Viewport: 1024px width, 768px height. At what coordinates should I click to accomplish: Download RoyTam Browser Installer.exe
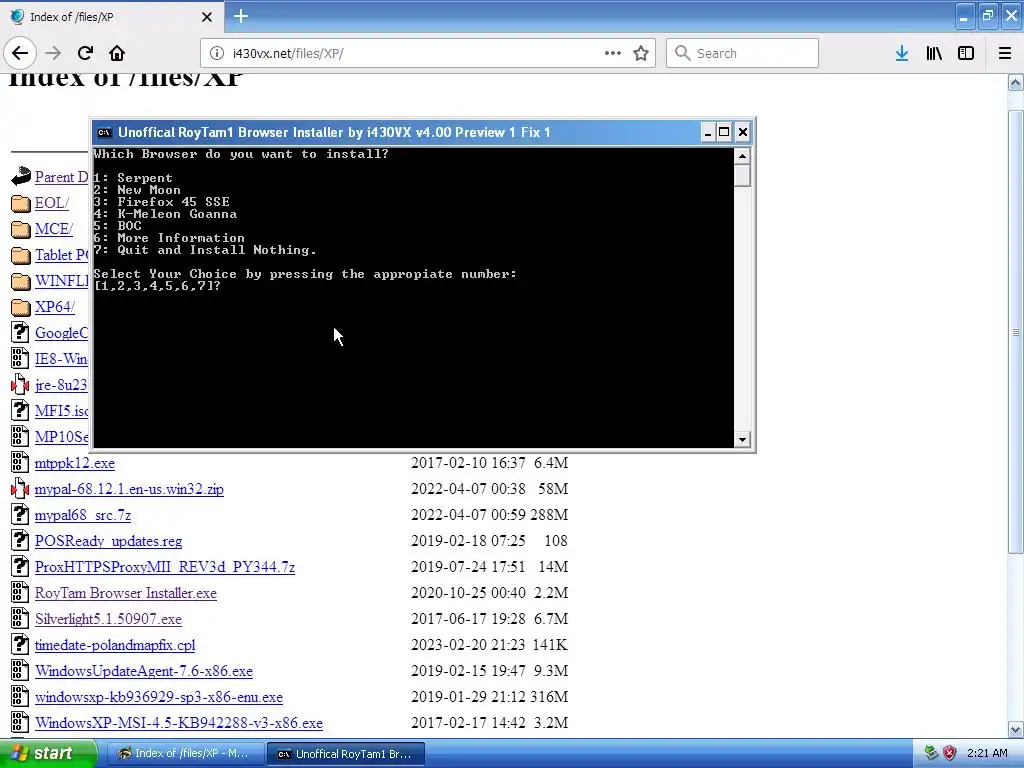pos(125,593)
